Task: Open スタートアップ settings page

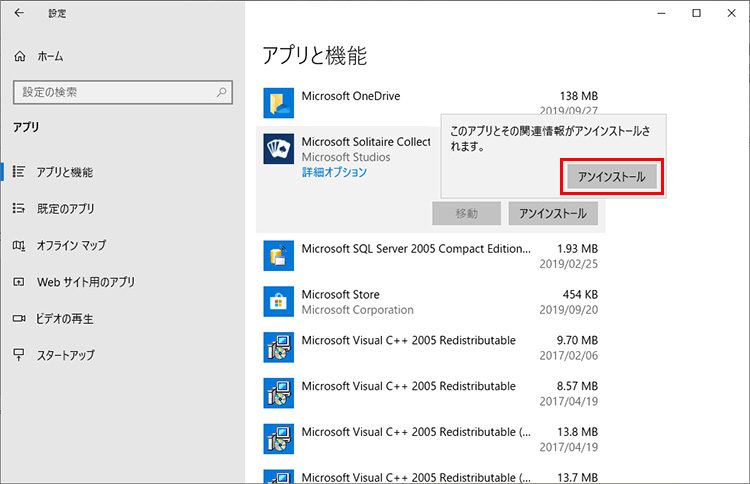Action: pos(65,355)
